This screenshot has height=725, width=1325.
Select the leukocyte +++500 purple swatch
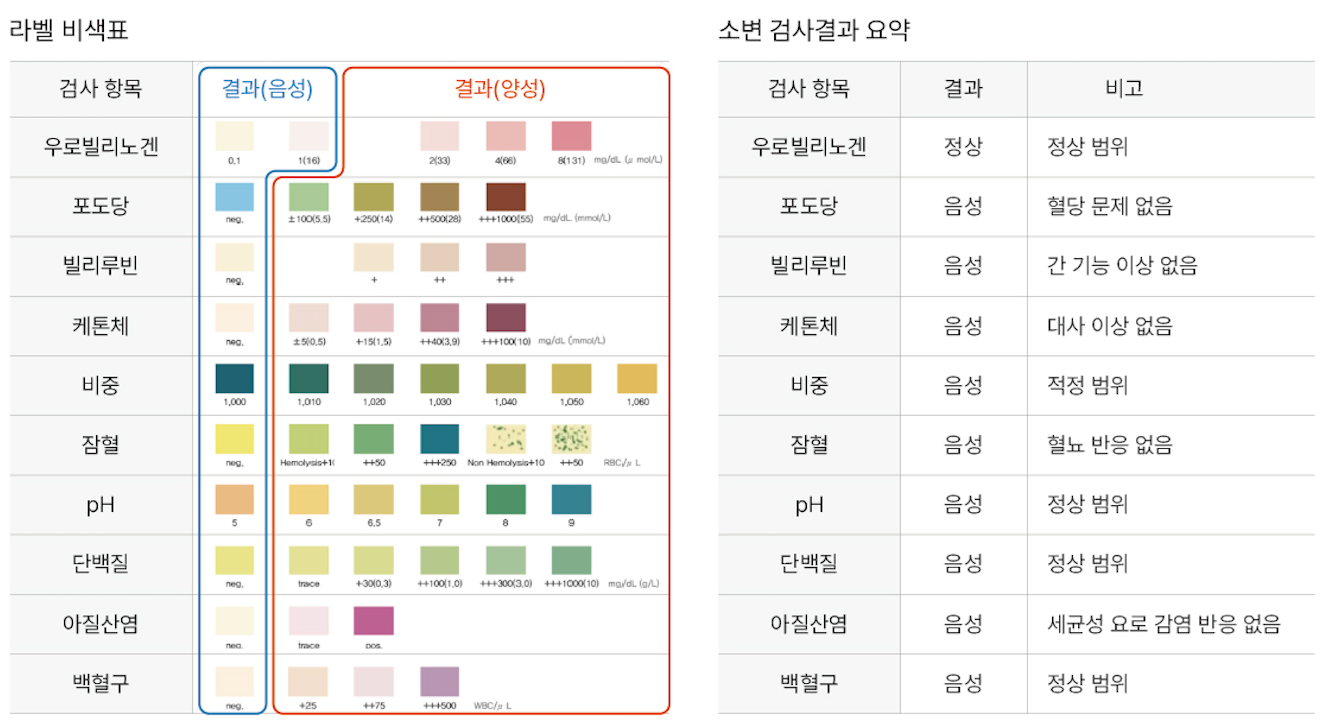[439, 682]
